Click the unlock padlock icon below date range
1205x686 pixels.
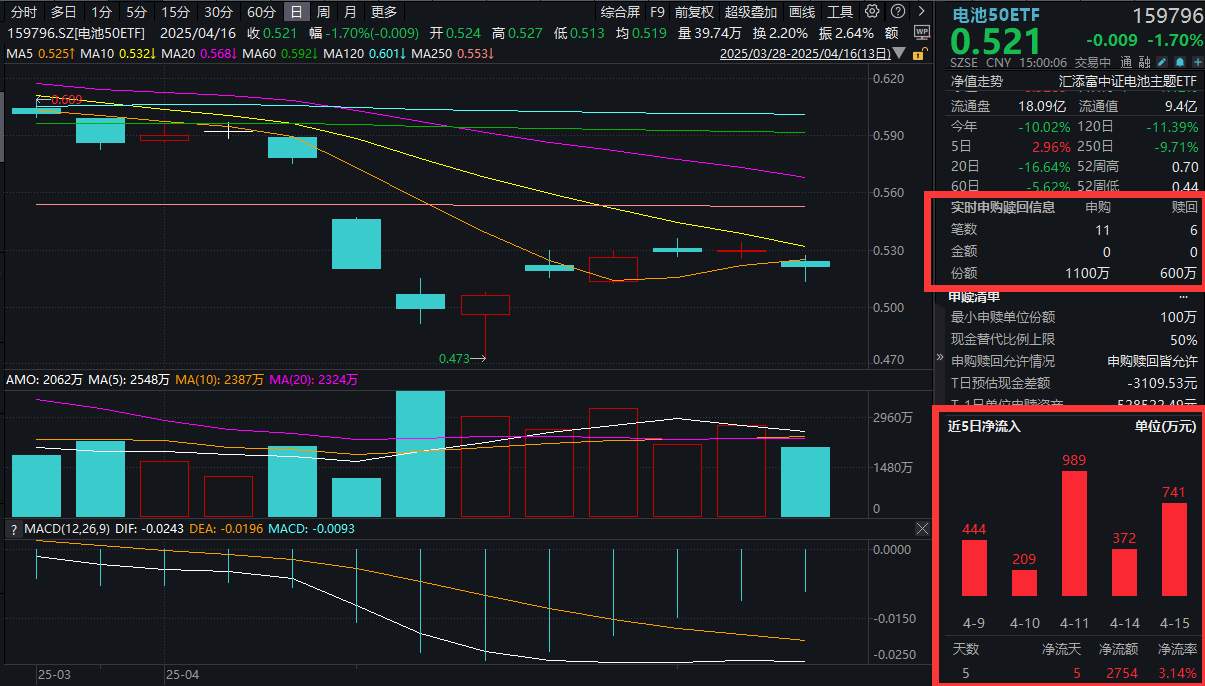click(919, 54)
